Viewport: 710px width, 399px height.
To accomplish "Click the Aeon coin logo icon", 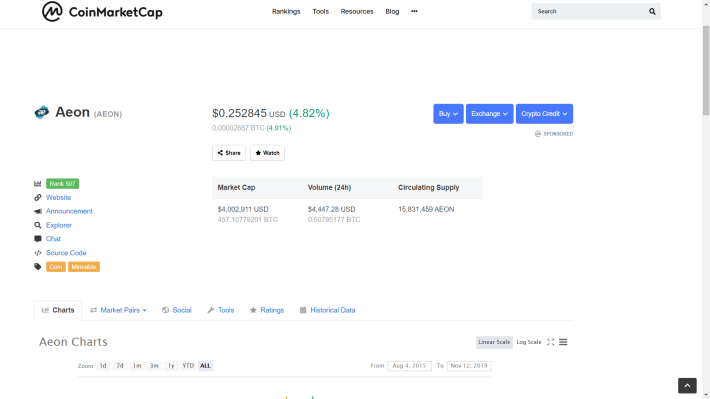I will click(x=42, y=112).
